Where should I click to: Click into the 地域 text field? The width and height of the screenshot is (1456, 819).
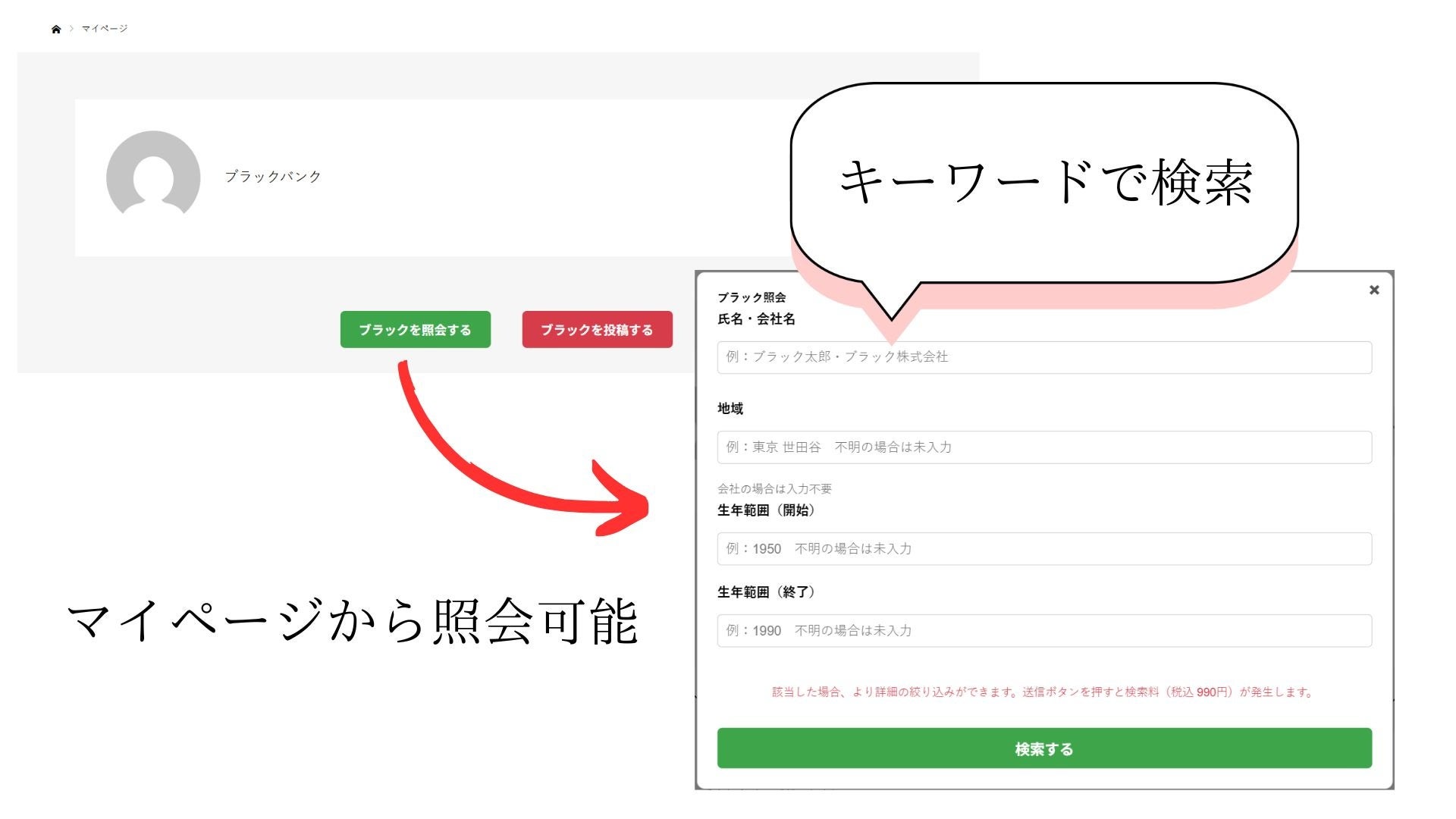click(x=1043, y=447)
